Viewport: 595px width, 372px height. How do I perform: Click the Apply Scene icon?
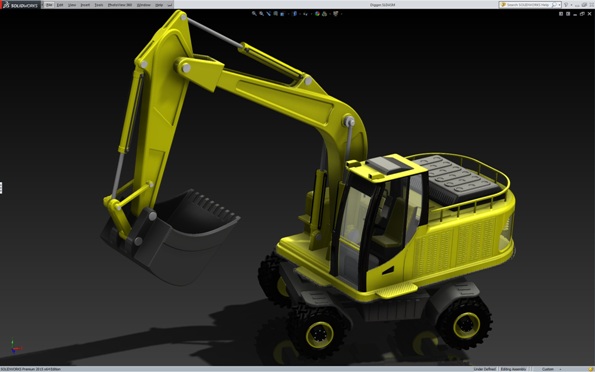click(x=324, y=14)
